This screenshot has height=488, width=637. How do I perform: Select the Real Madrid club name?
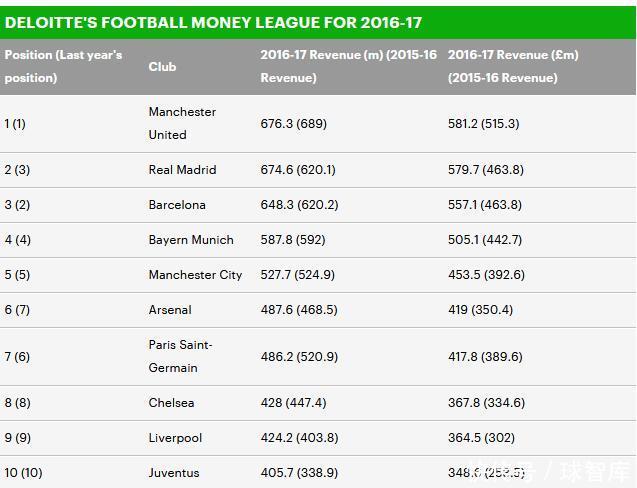(x=182, y=170)
